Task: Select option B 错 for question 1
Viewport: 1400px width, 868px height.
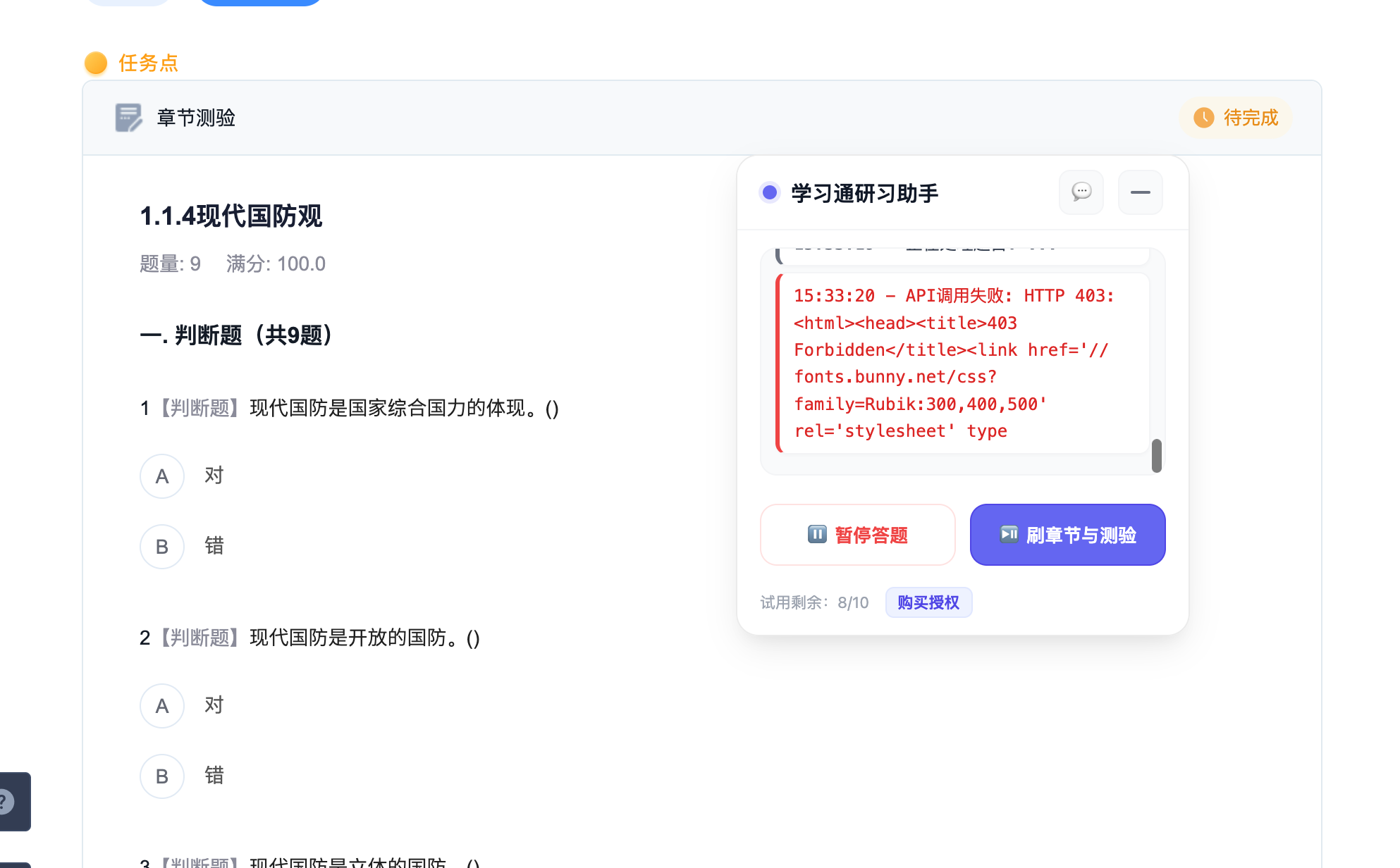Action: tap(162, 547)
